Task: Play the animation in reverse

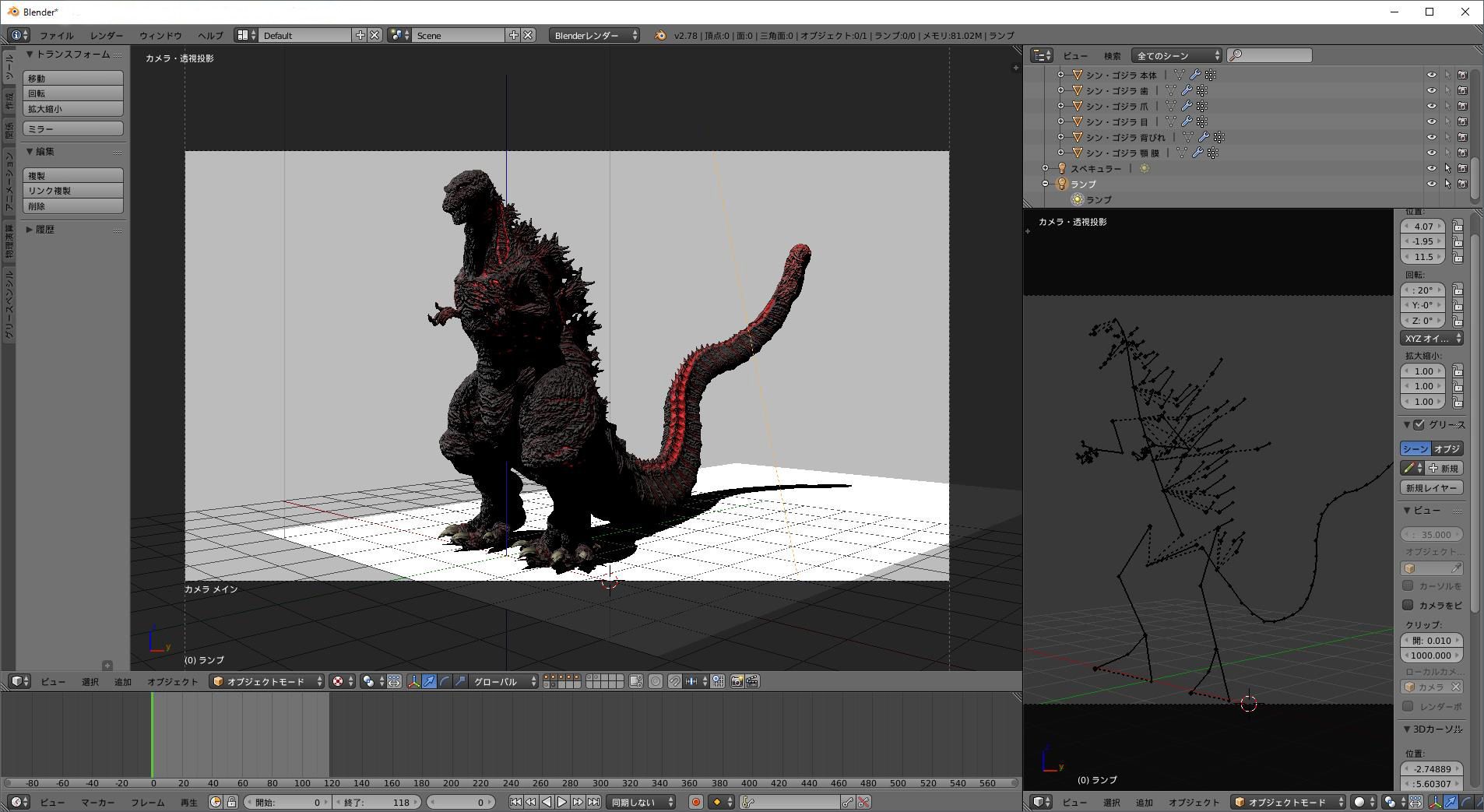Action: [x=547, y=803]
